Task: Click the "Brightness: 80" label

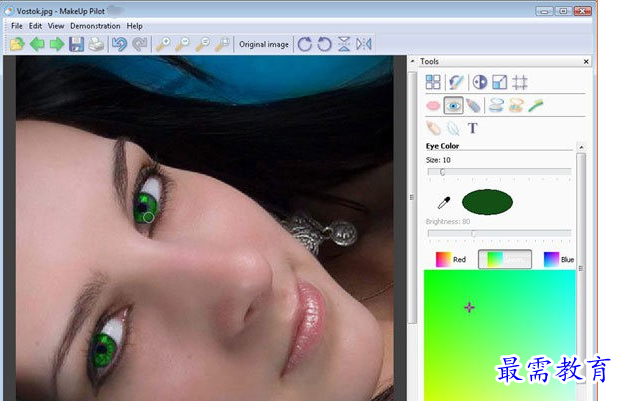Action: click(x=448, y=221)
